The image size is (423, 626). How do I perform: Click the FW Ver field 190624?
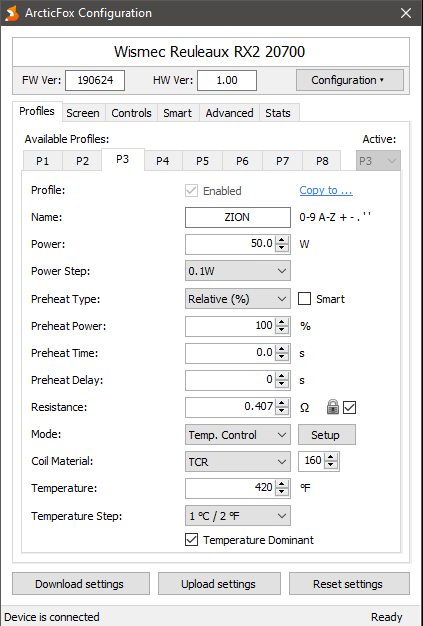coord(95,80)
